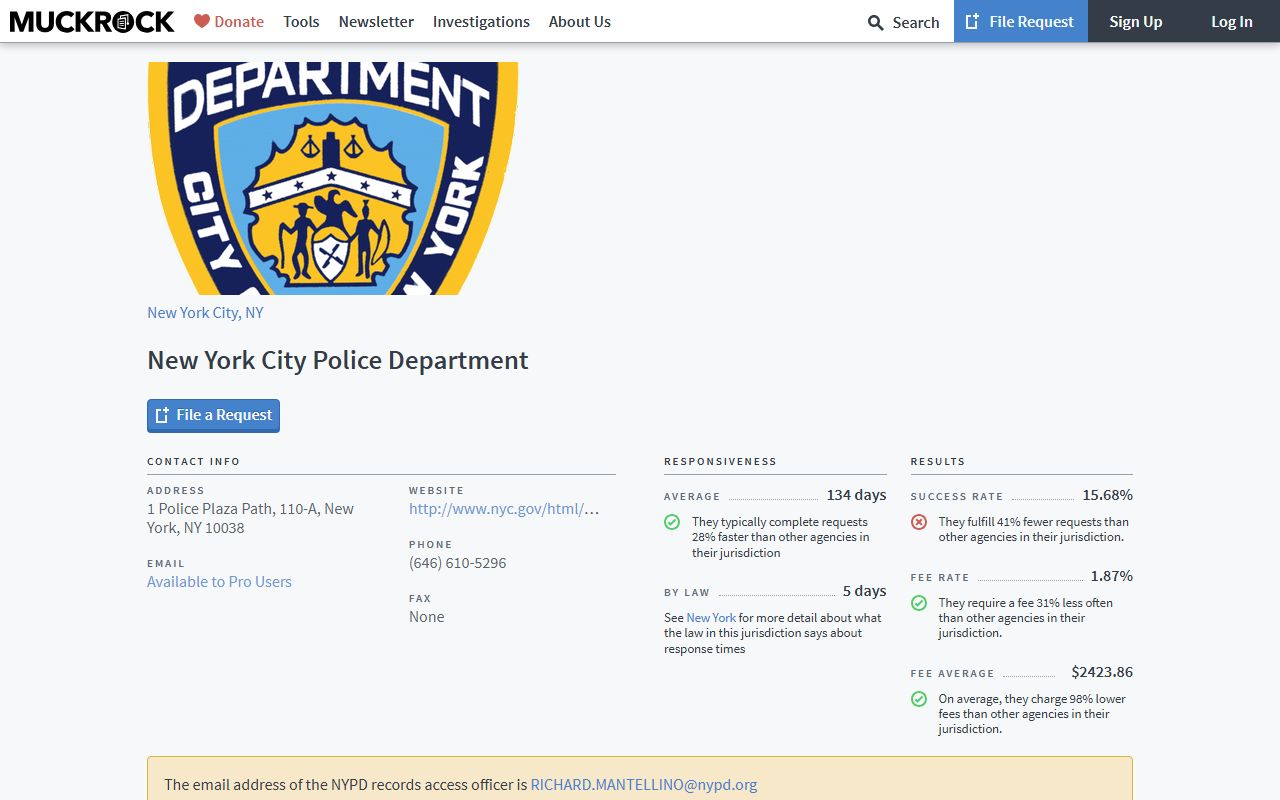Click the 1.87% fee rate value

1112,576
